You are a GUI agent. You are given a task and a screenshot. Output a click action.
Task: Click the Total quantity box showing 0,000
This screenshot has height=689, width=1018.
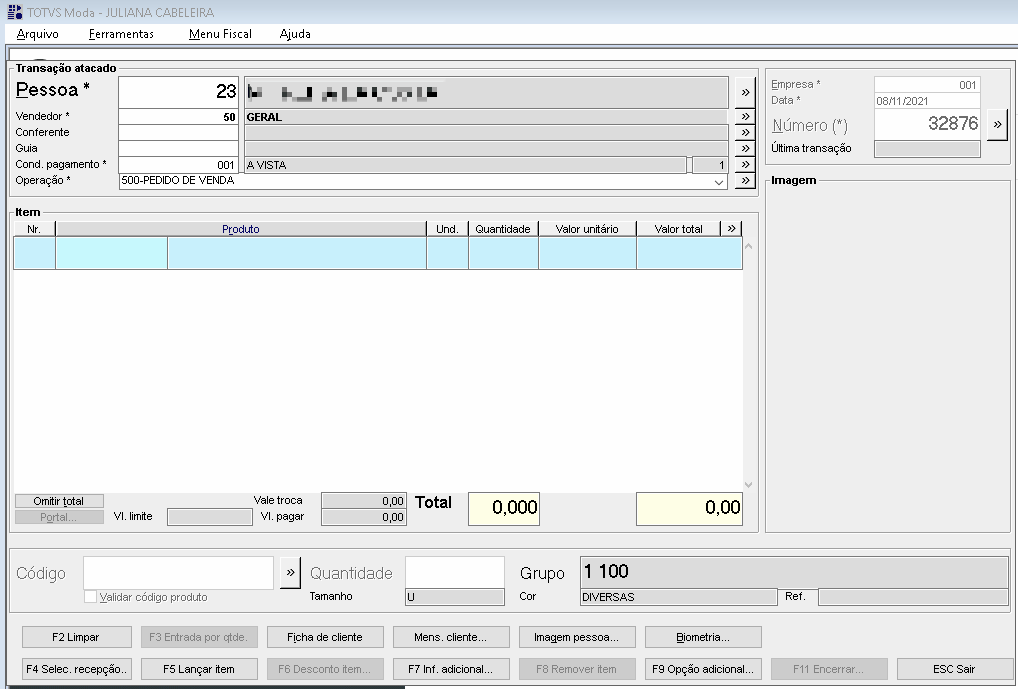(x=504, y=508)
